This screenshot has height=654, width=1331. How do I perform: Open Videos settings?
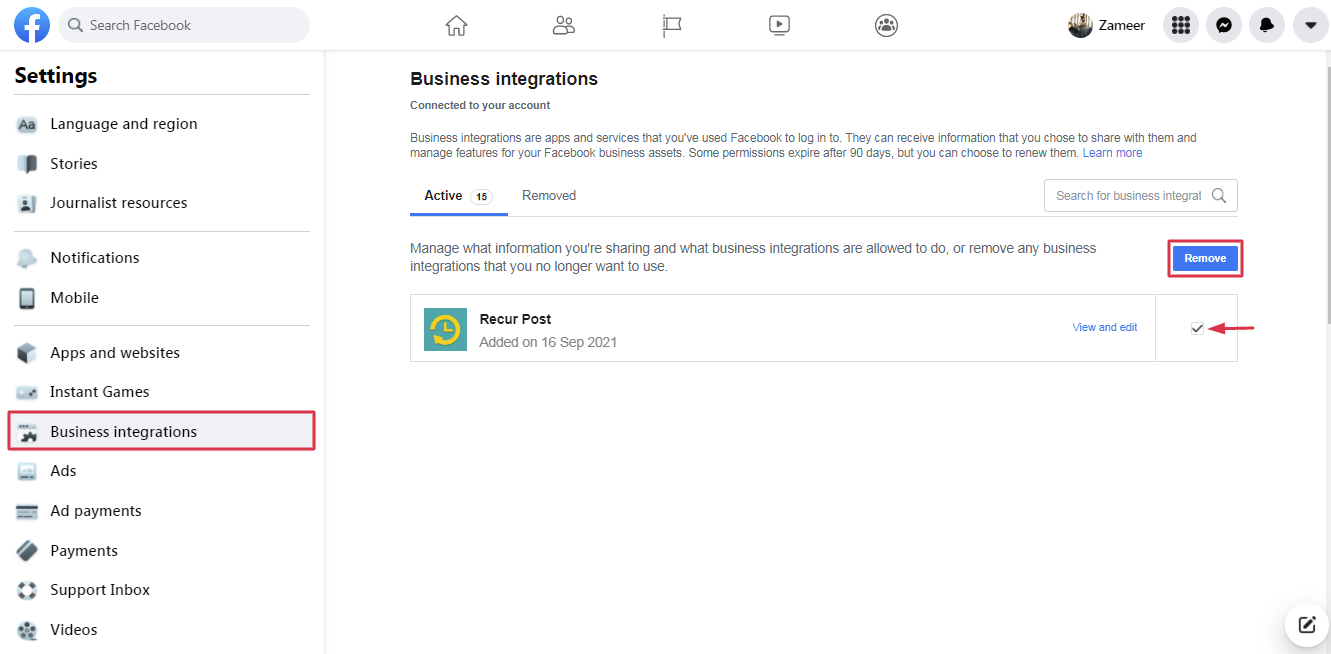point(162,630)
